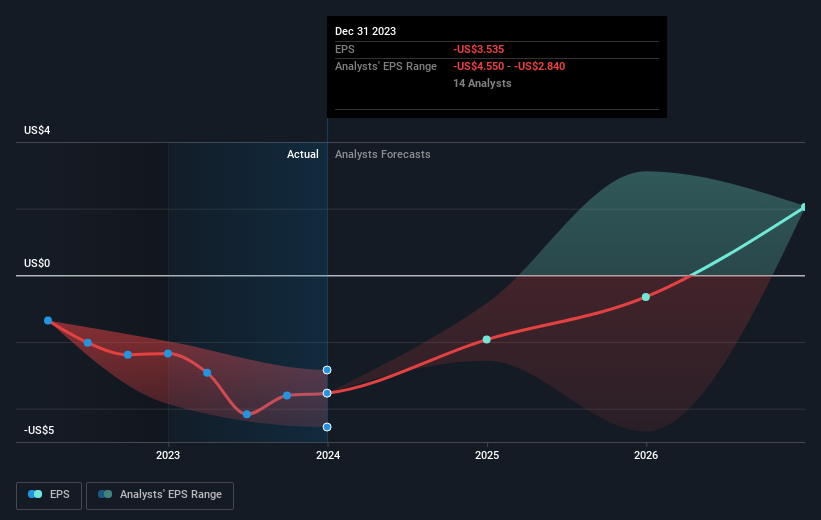Click the EPS value -US$3.535 in tooltip
The height and width of the screenshot is (520, 821).
(x=479, y=49)
